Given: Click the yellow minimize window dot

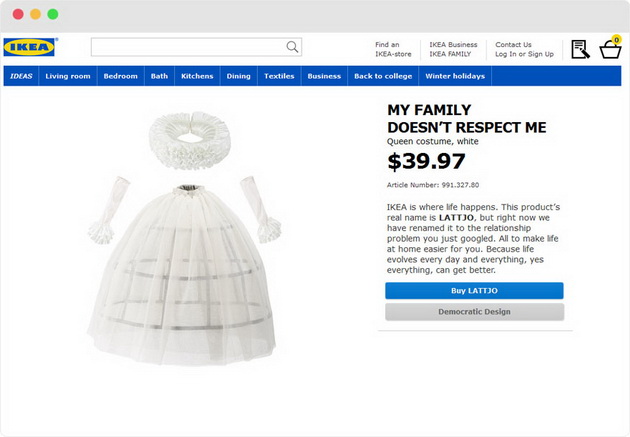Looking at the screenshot, I should coord(35,14).
